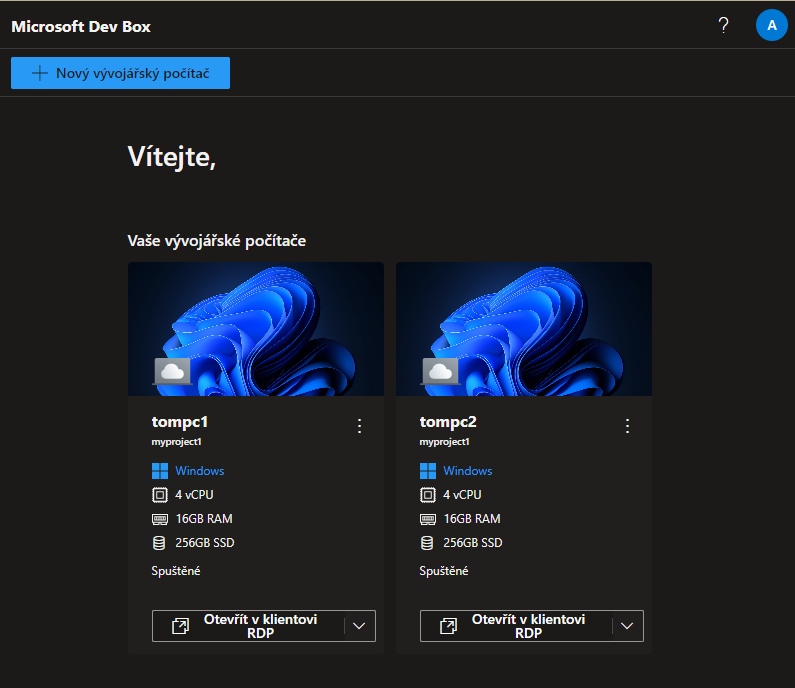Click Spuštěné status on tompc2 card
The height and width of the screenshot is (688, 795).
click(444, 571)
